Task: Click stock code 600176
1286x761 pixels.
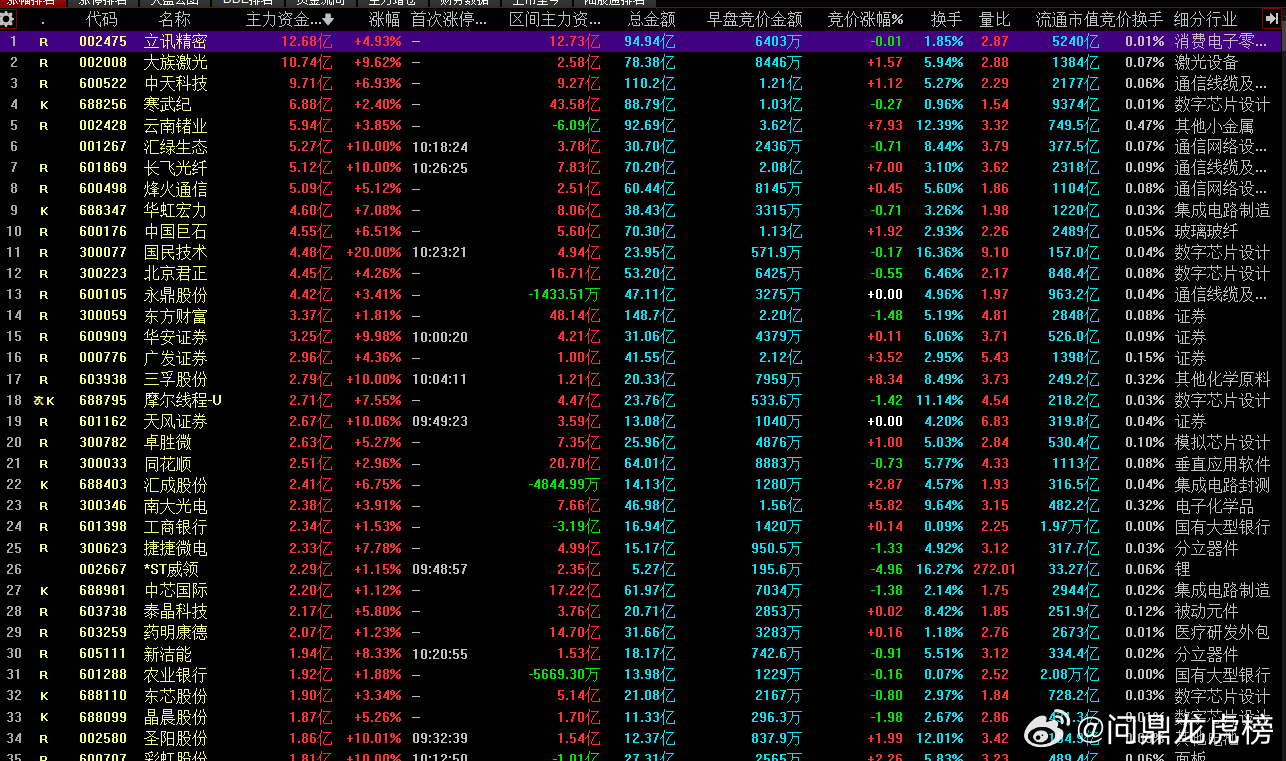Action: tap(103, 231)
